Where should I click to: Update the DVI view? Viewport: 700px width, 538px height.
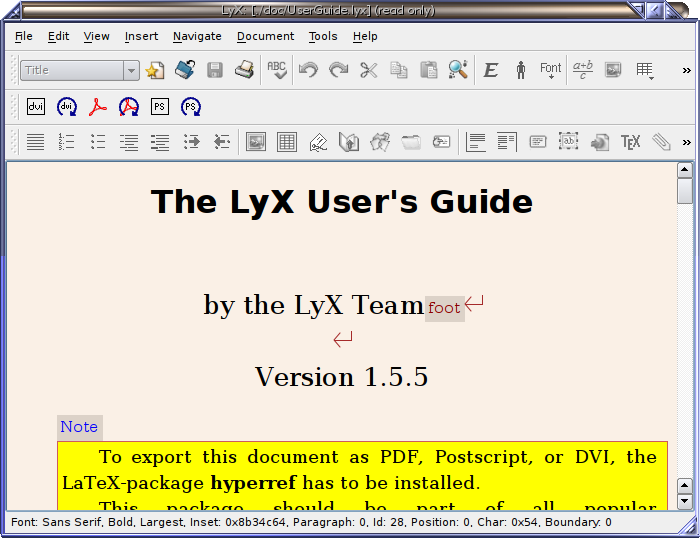click(x=67, y=107)
